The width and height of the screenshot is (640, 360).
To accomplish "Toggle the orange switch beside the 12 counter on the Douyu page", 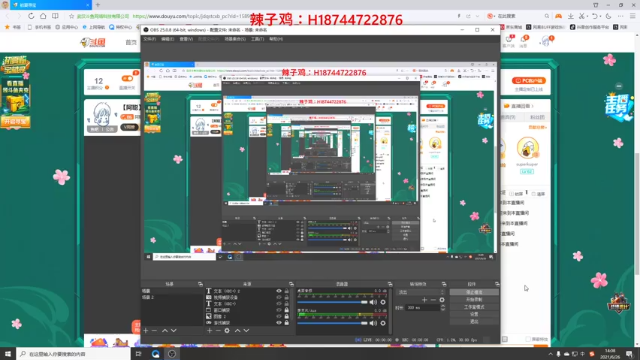I will pyautogui.click(x=127, y=78).
